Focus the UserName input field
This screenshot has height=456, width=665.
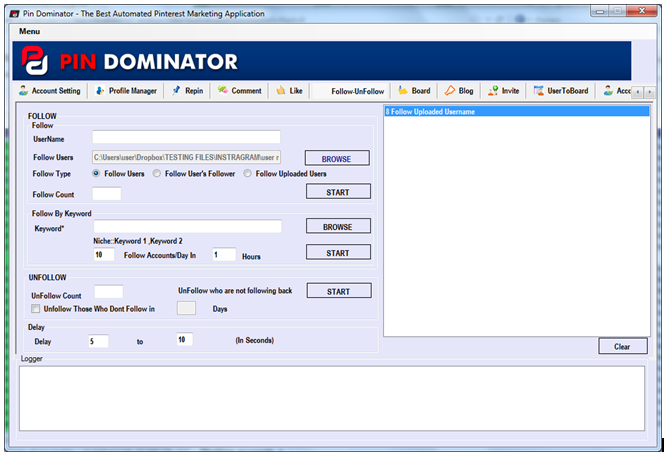pos(186,137)
